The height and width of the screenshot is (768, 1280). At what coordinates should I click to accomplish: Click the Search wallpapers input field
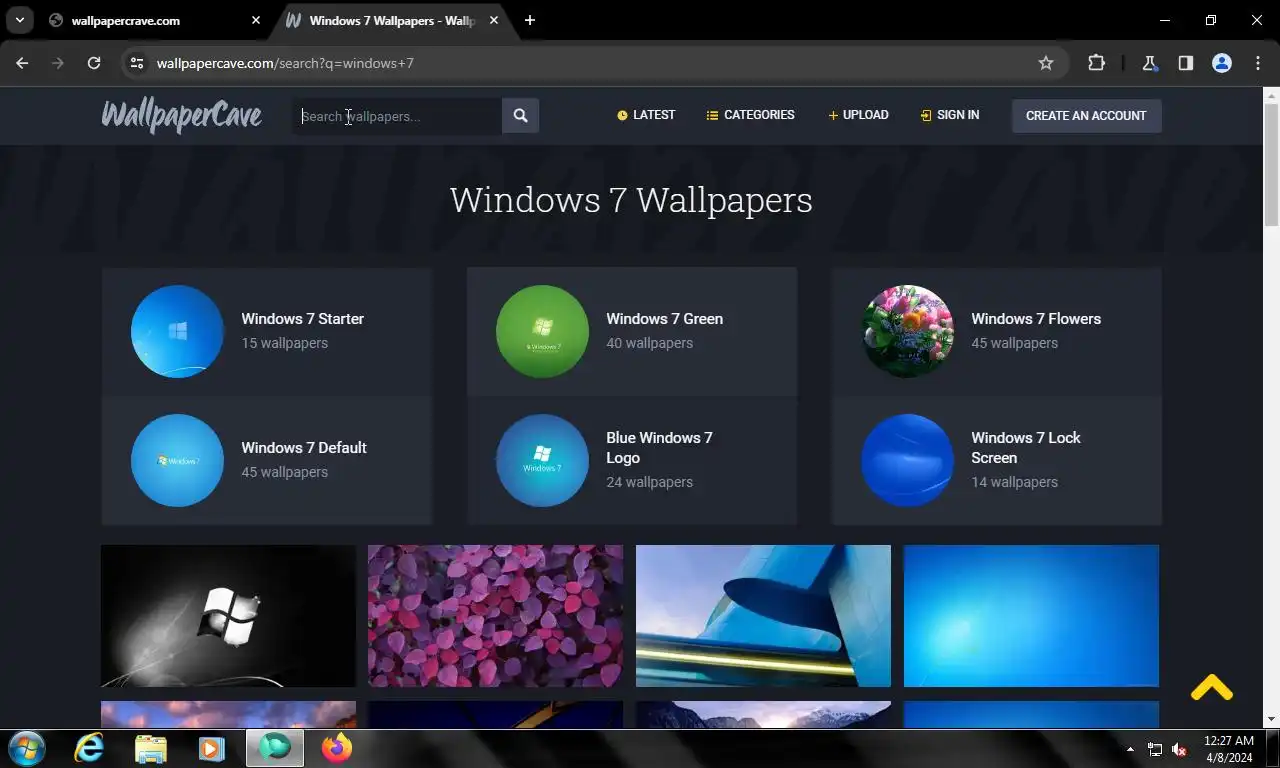coord(398,116)
